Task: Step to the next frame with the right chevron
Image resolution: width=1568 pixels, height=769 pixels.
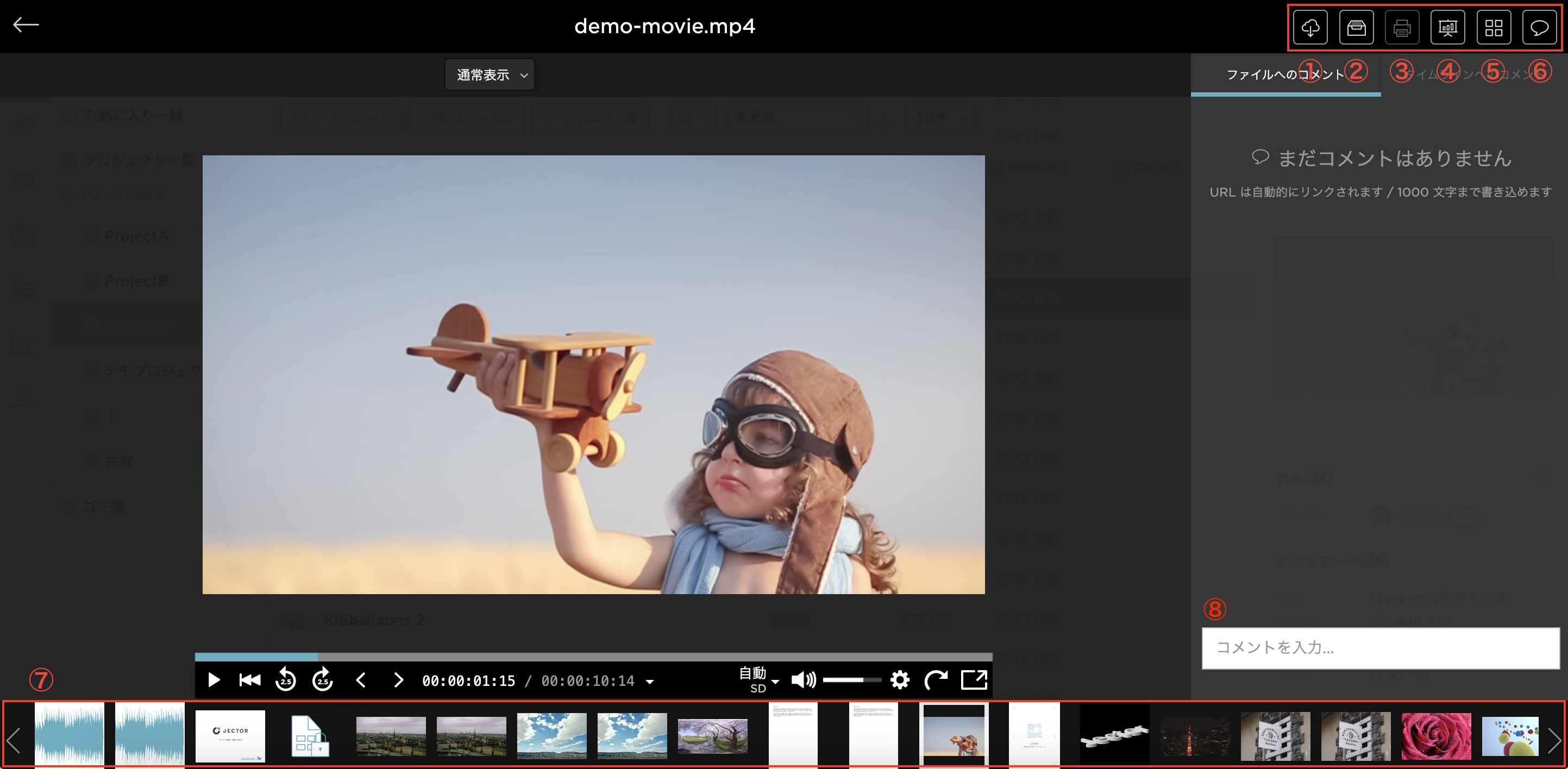Action: pyautogui.click(x=398, y=679)
